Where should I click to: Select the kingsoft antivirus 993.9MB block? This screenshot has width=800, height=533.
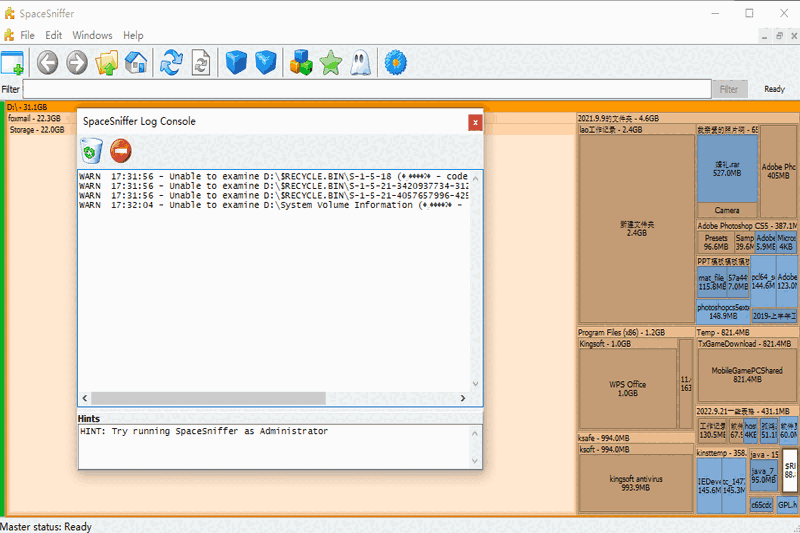[x=635, y=483]
